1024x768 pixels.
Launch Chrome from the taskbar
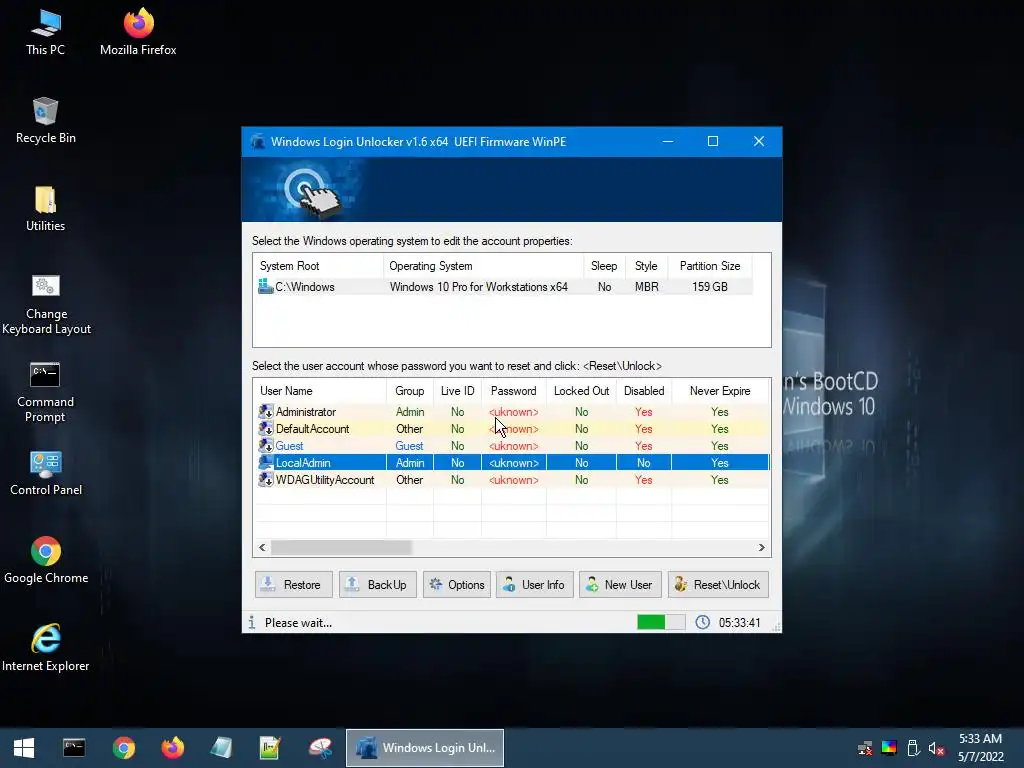coord(123,748)
